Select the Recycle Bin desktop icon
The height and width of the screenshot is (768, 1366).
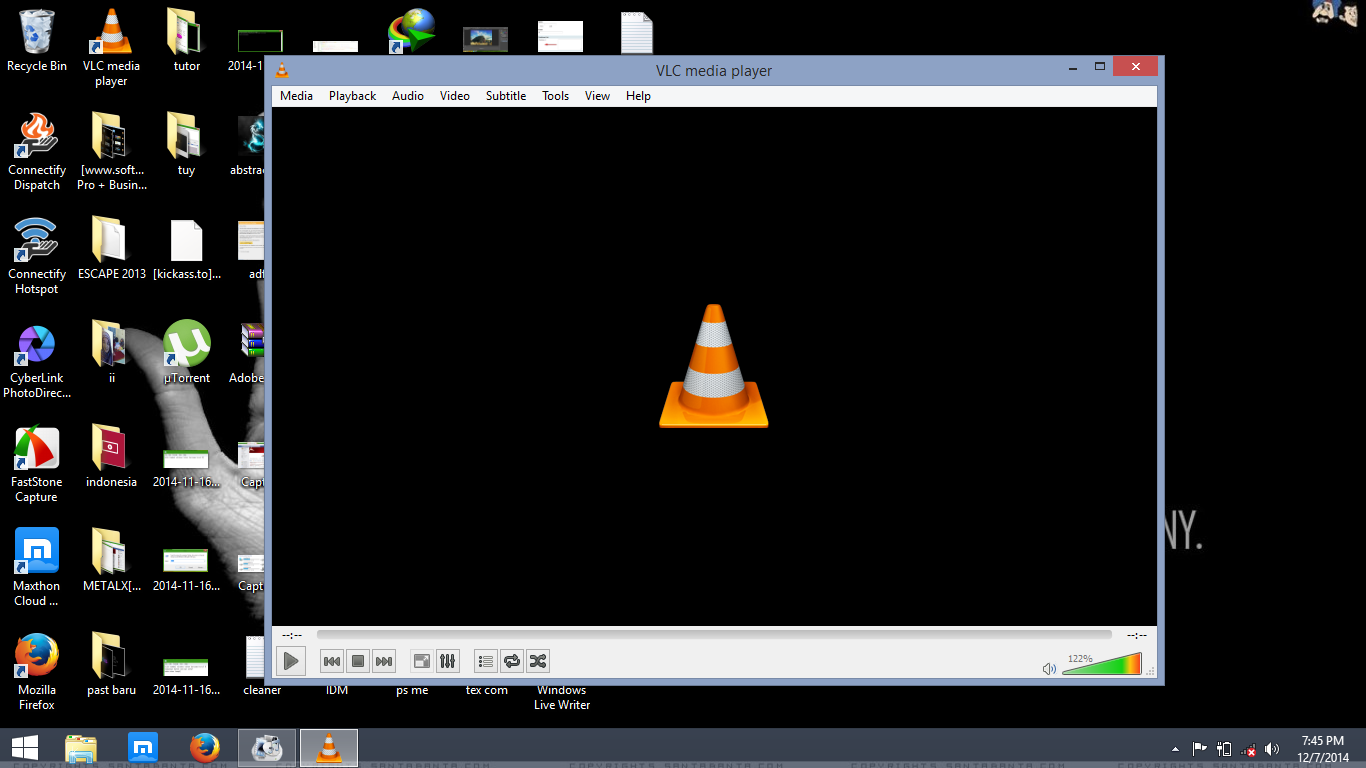tap(37, 41)
